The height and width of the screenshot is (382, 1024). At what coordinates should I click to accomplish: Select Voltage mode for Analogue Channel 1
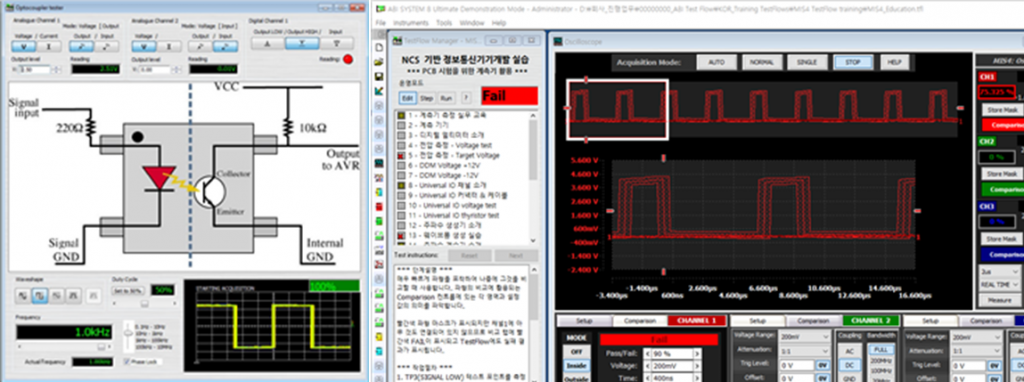click(24, 46)
